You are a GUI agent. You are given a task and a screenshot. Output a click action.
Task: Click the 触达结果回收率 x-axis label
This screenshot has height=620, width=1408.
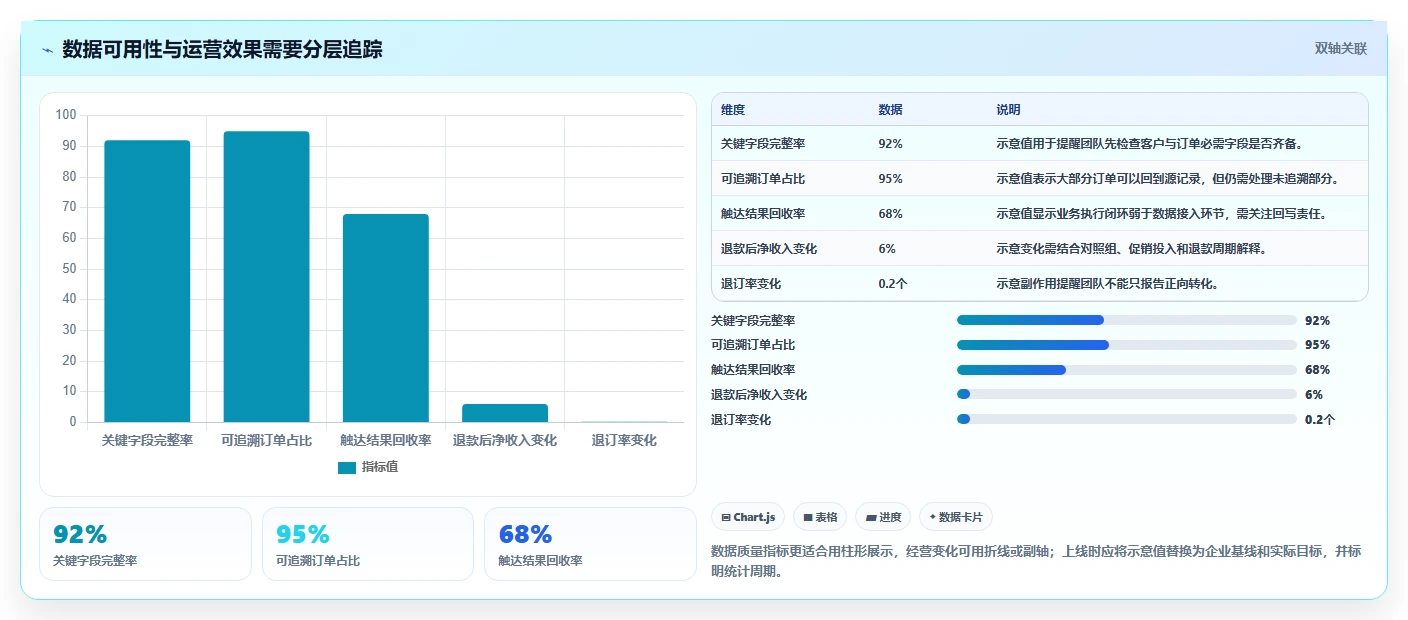pos(385,440)
